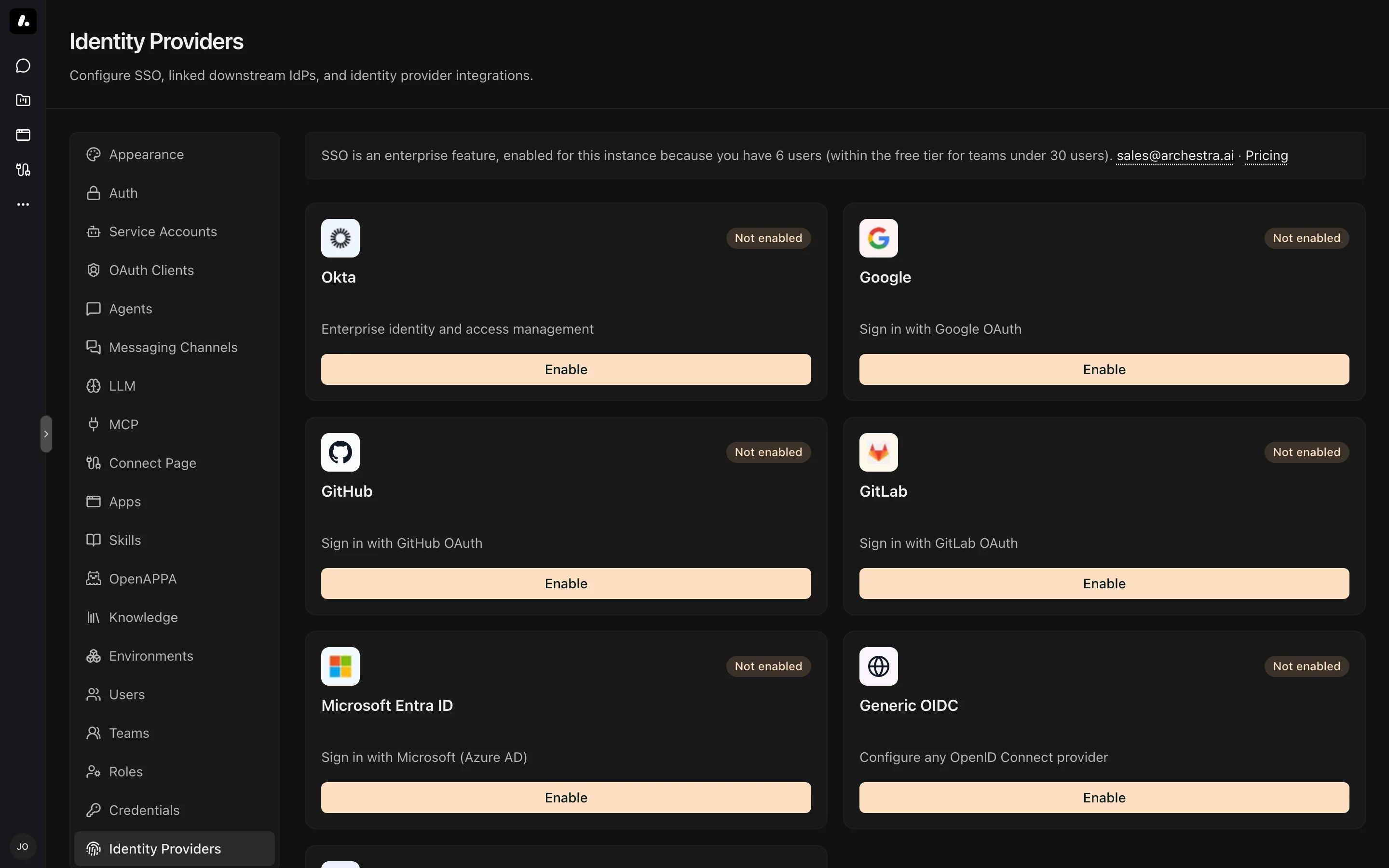Open Roles settings
This screenshot has width=1389, height=868.
[175, 772]
